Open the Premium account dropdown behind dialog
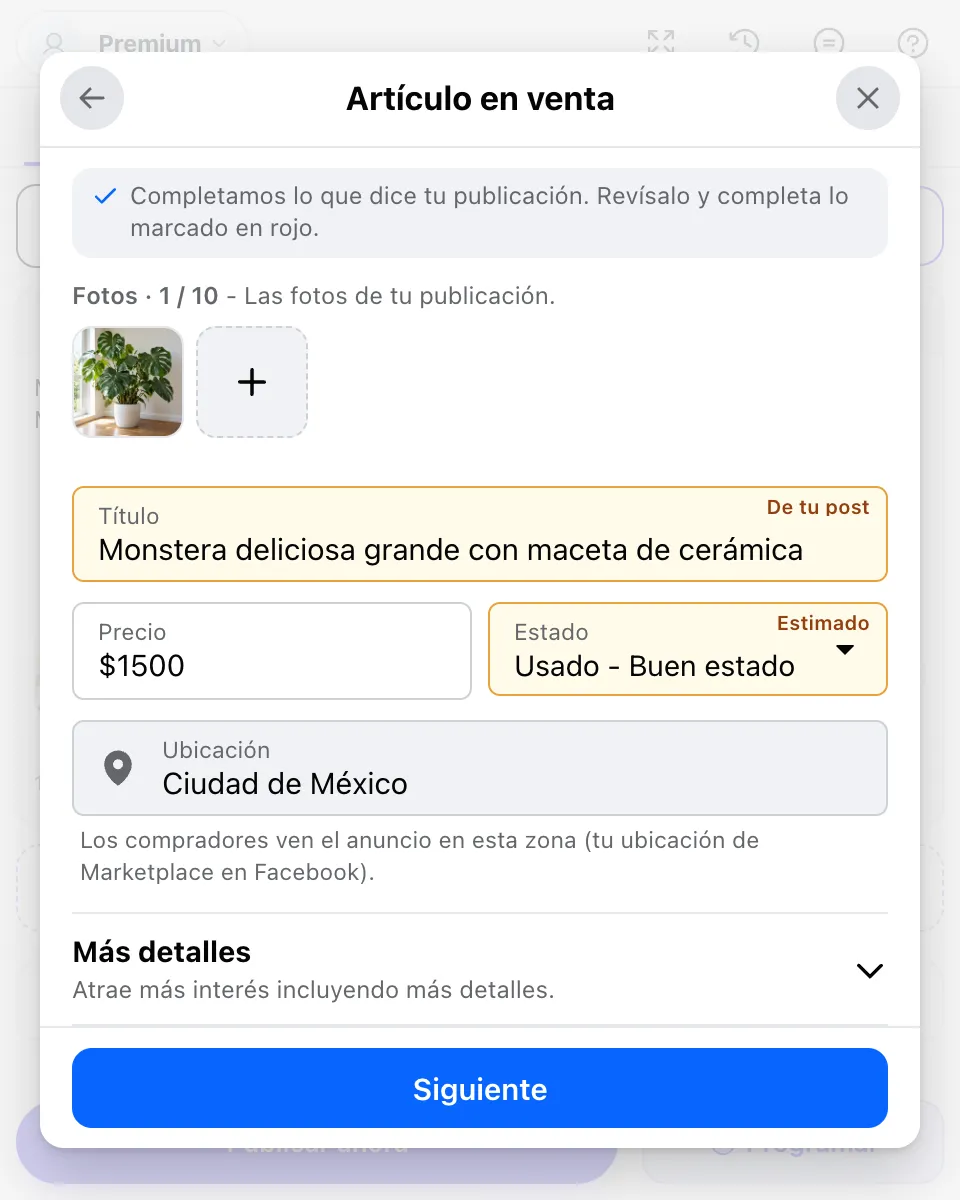 click(x=133, y=44)
